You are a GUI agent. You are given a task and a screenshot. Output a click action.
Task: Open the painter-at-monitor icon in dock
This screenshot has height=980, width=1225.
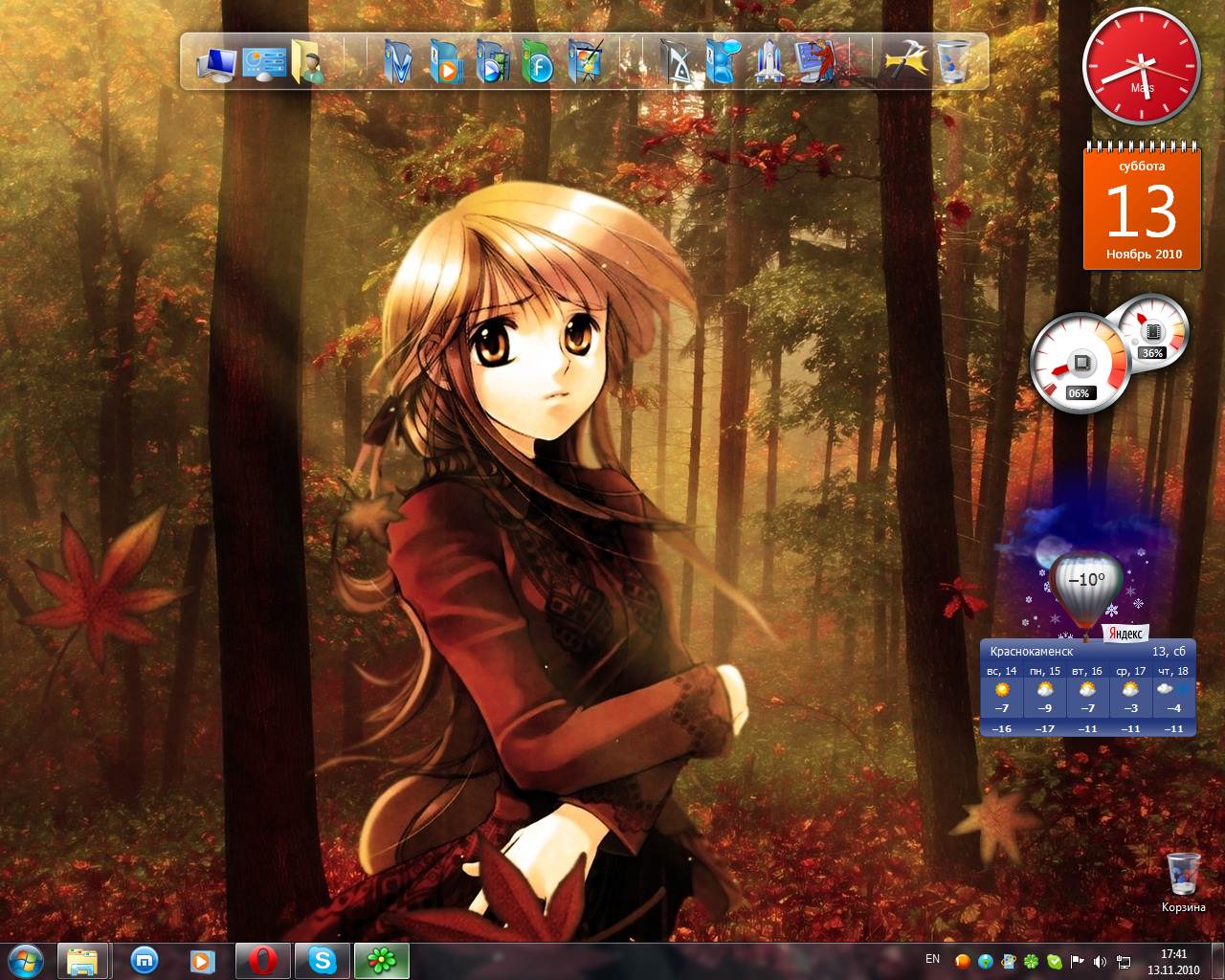pos(816,62)
